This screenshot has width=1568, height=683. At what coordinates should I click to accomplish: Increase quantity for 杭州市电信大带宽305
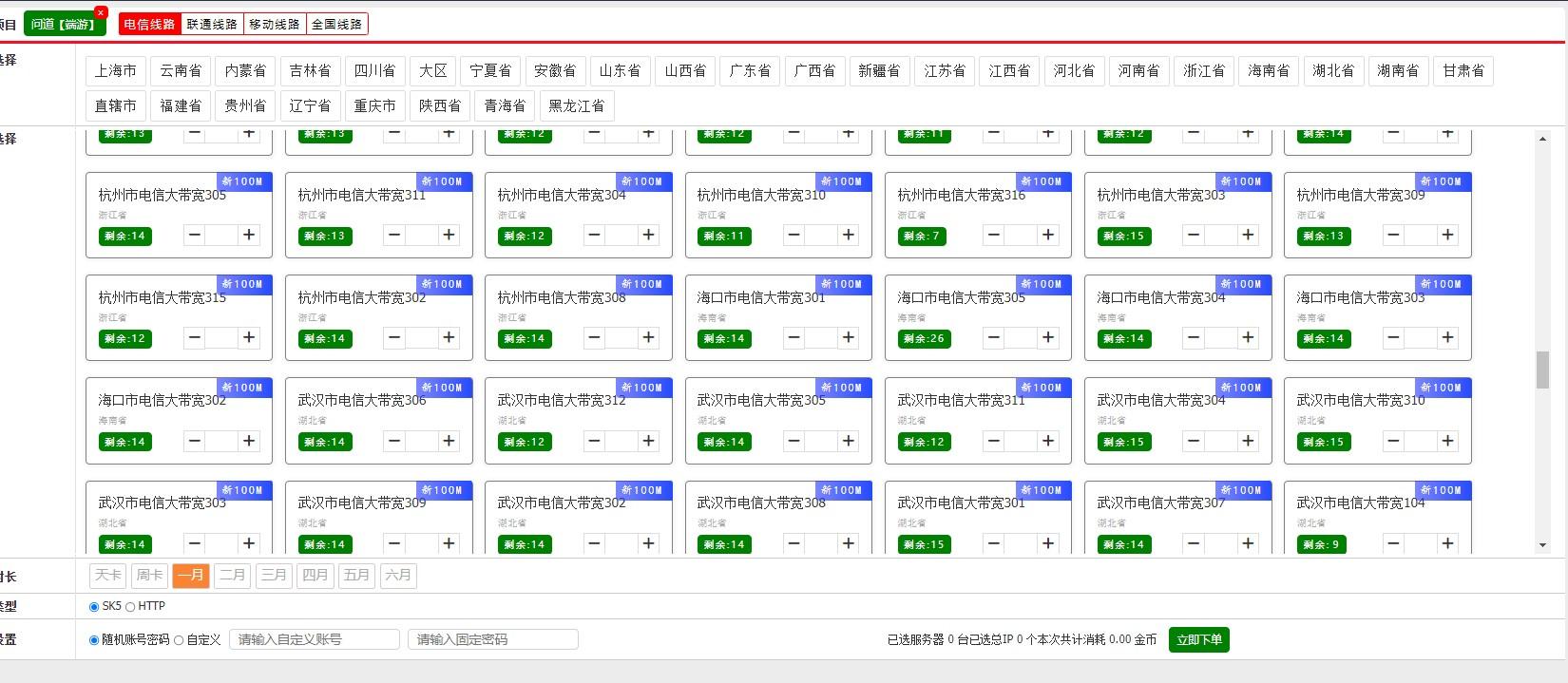[249, 235]
